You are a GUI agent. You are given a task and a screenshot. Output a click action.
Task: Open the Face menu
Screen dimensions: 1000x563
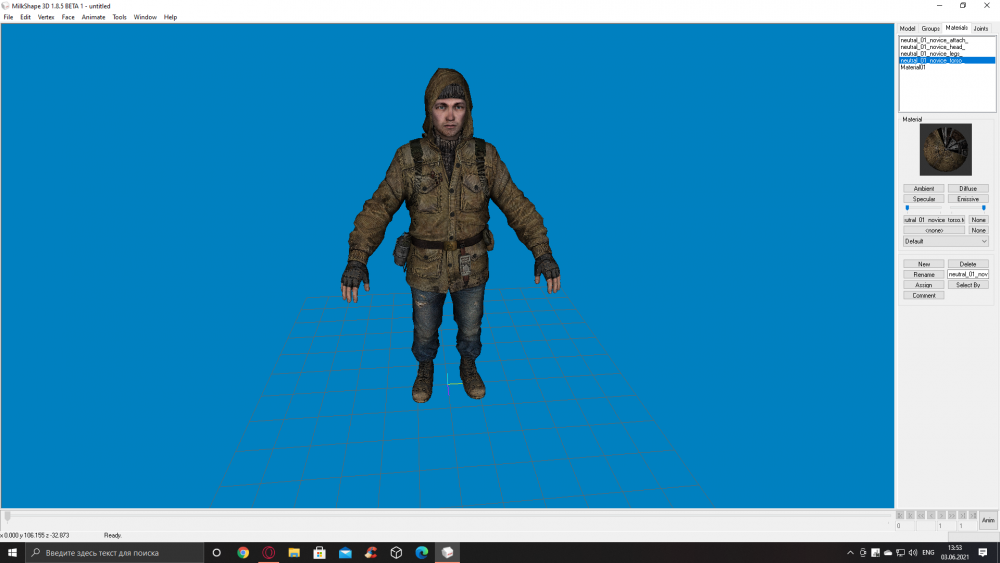pos(68,17)
